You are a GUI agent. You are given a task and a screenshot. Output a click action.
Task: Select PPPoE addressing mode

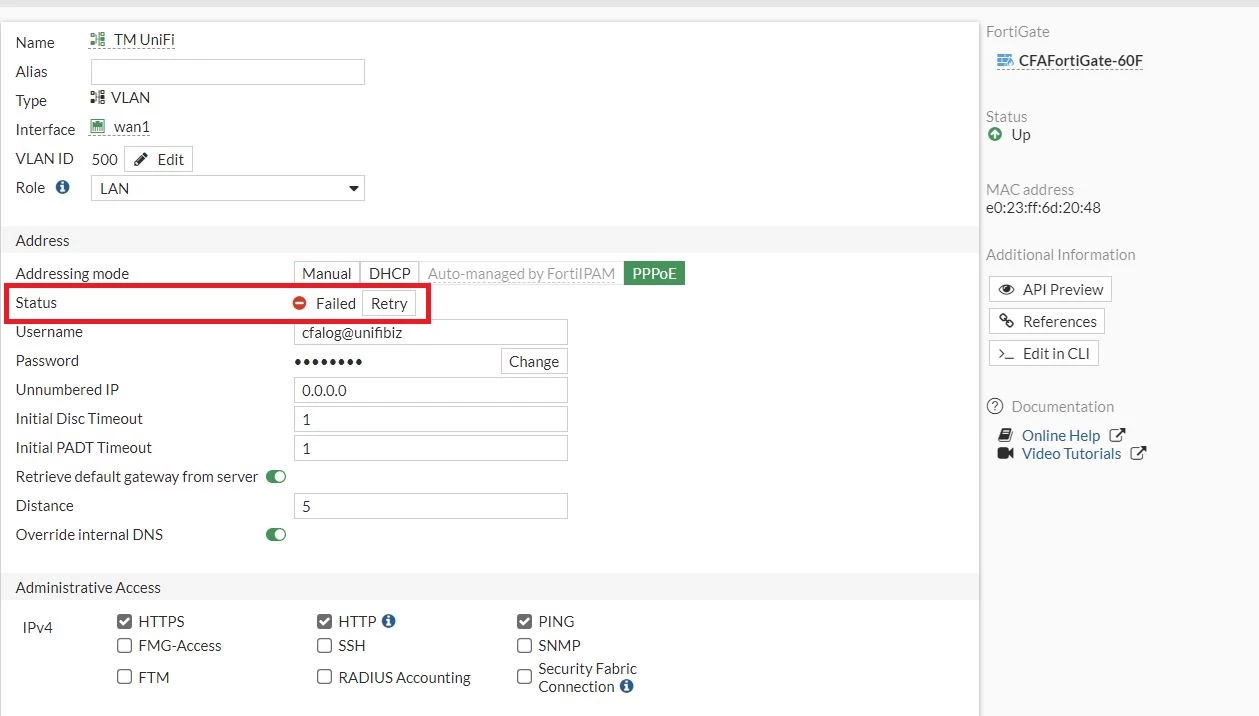[654, 273]
